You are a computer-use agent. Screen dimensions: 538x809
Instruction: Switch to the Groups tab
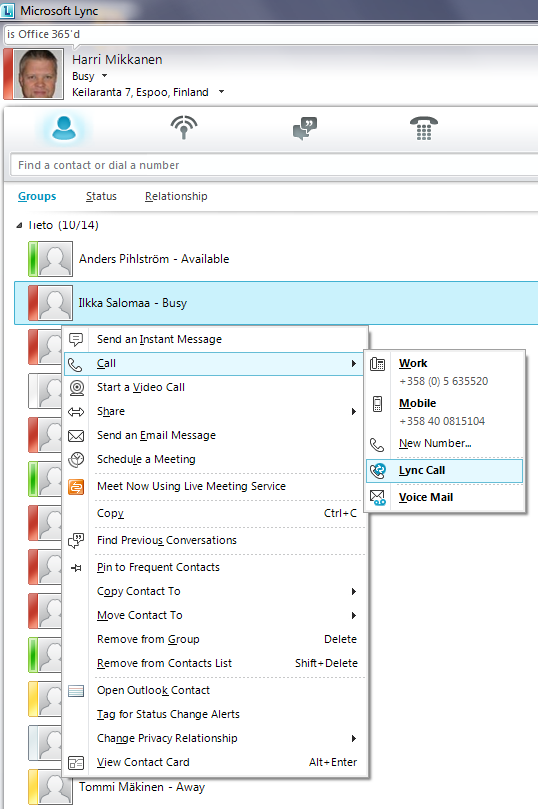coord(37,196)
